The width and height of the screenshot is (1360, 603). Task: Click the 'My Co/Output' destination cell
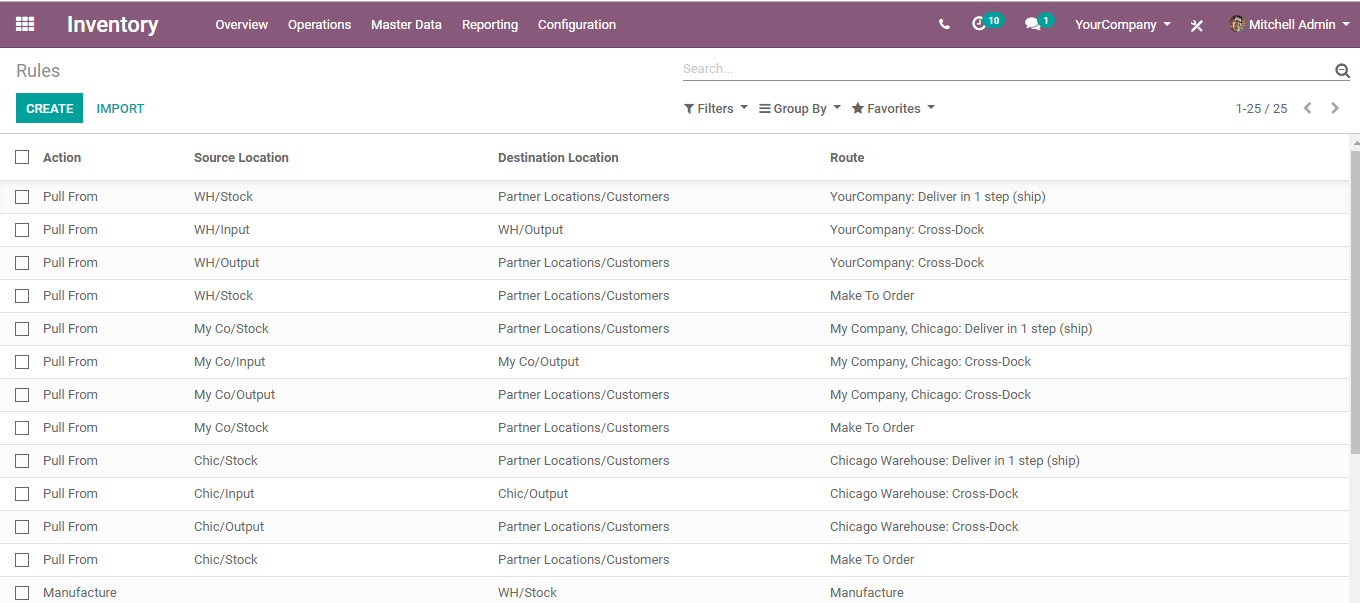coord(539,362)
